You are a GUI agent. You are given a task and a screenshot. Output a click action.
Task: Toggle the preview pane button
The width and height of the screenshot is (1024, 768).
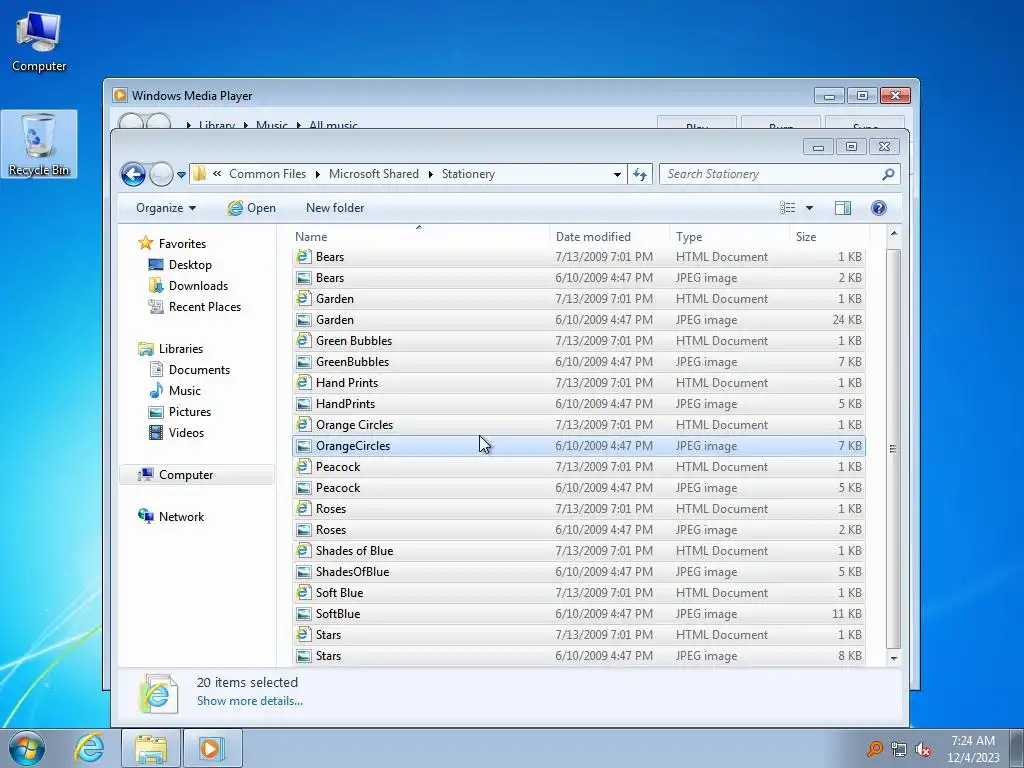[842, 208]
